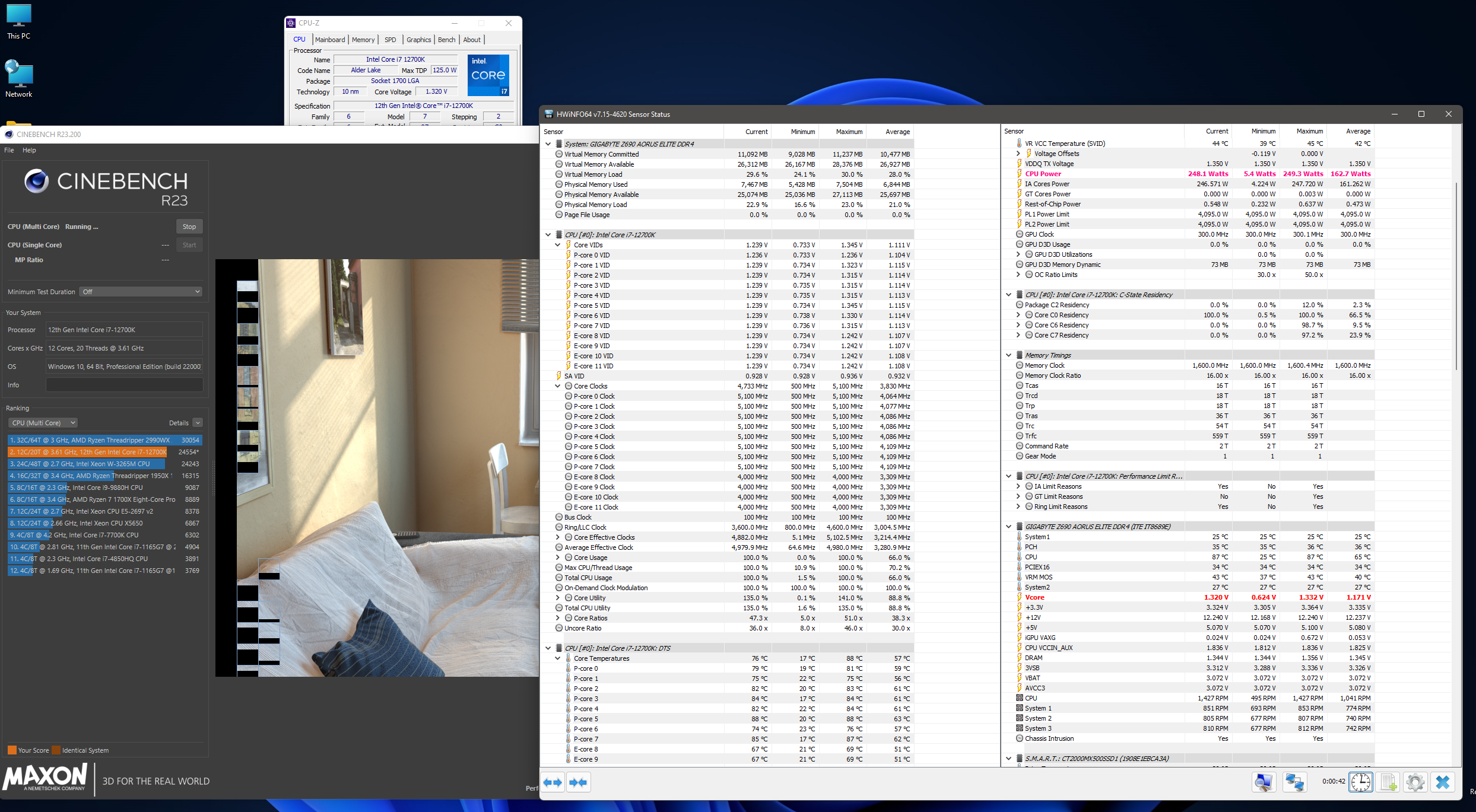Click the Processor field in Cinebench
Viewport: 1476px width, 812px height.
pyautogui.click(x=125, y=330)
